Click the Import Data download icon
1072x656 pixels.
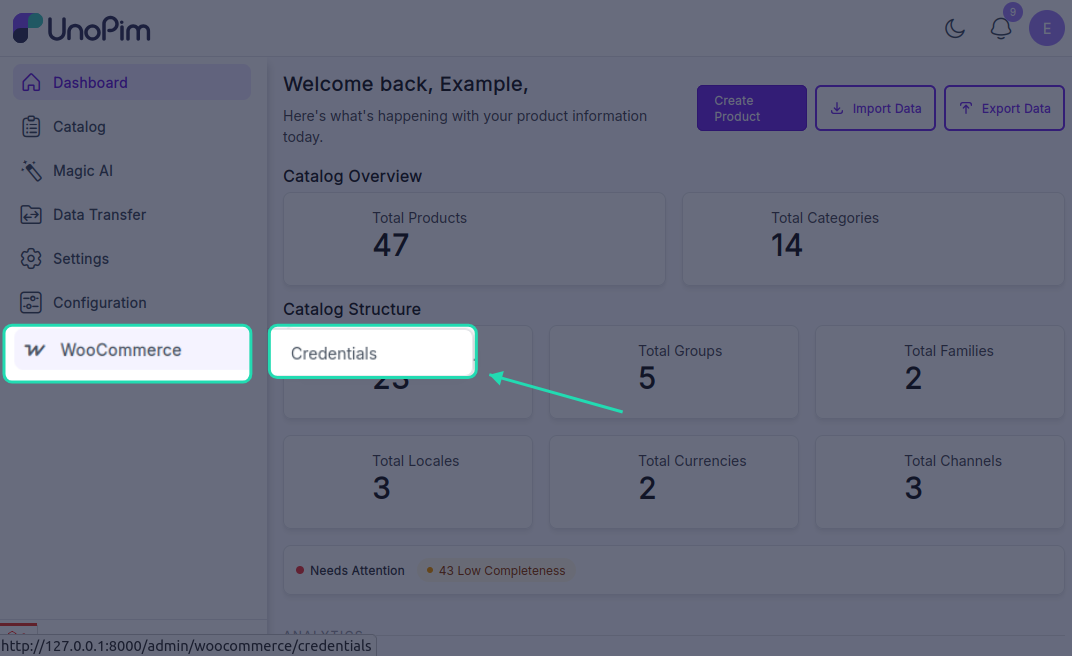tap(836, 108)
